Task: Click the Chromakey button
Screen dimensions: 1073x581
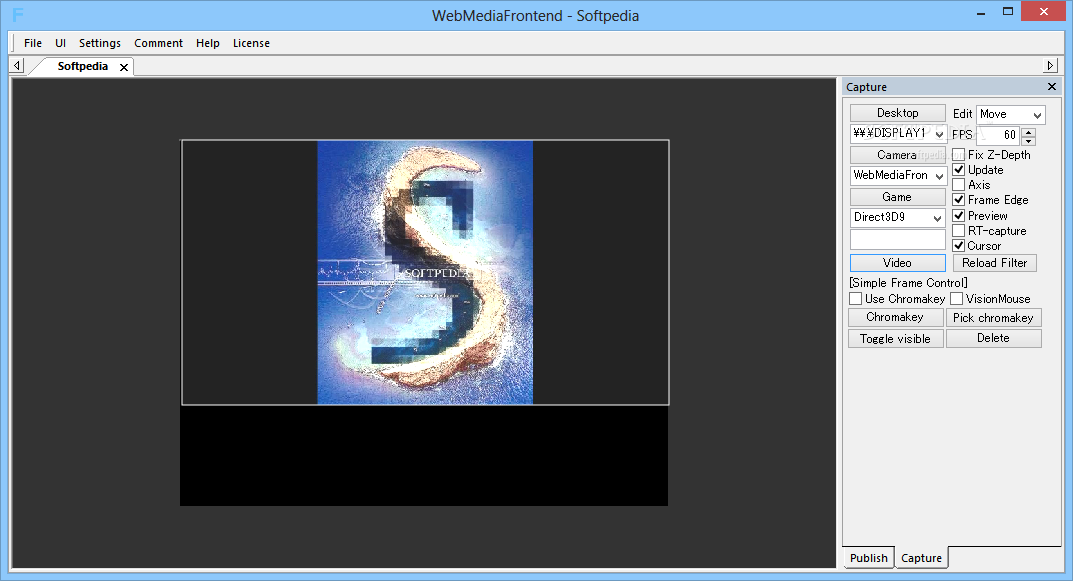Action: (x=895, y=318)
